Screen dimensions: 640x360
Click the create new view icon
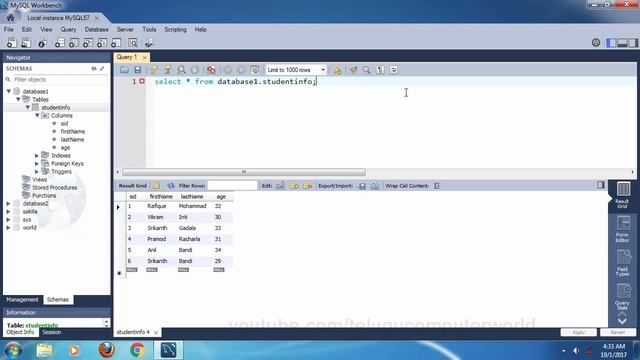[x=88, y=43]
